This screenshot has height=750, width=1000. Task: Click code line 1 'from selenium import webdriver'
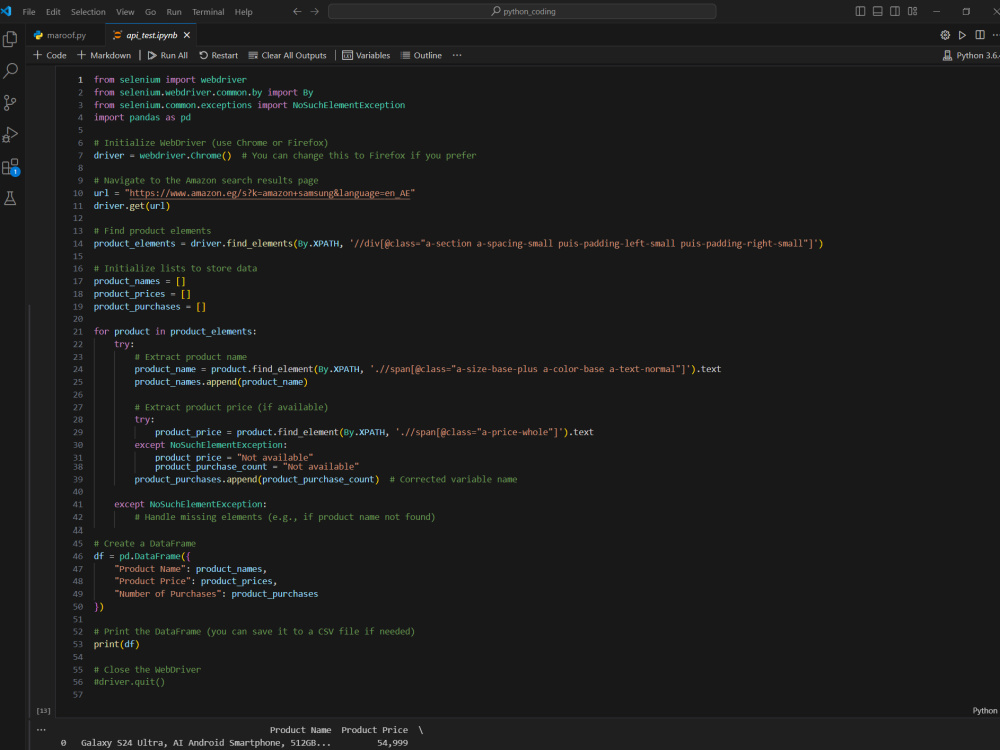click(170, 80)
